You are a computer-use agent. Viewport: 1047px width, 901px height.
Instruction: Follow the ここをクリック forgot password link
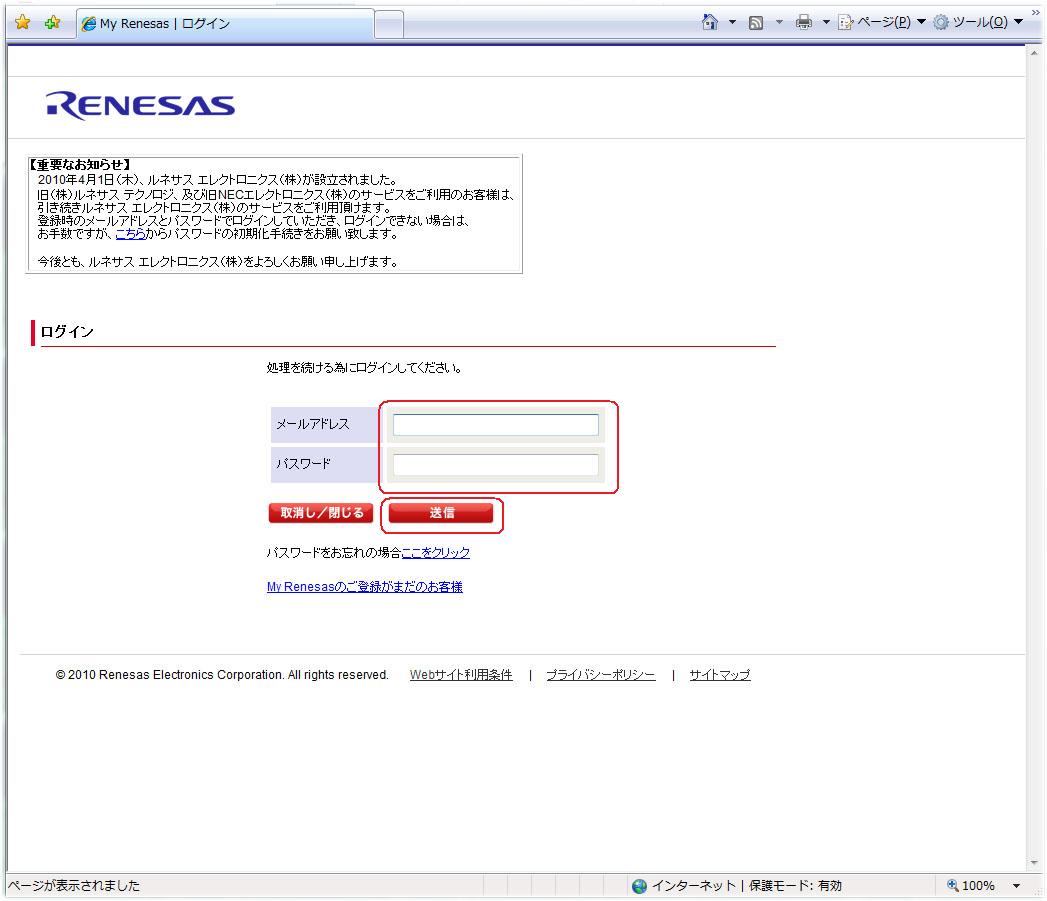coord(435,552)
